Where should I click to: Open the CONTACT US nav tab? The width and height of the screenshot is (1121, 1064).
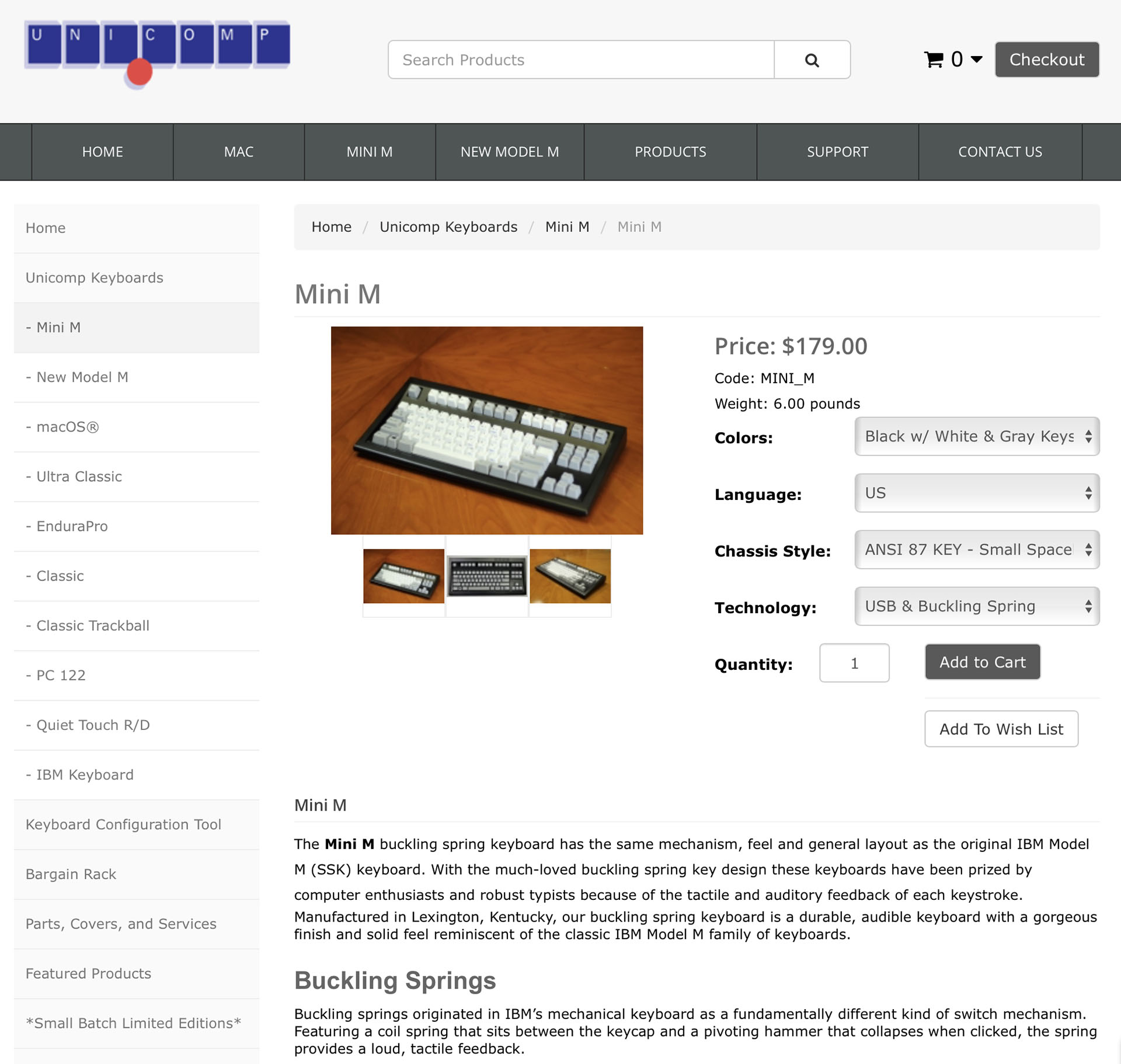pyautogui.click(x=1000, y=152)
